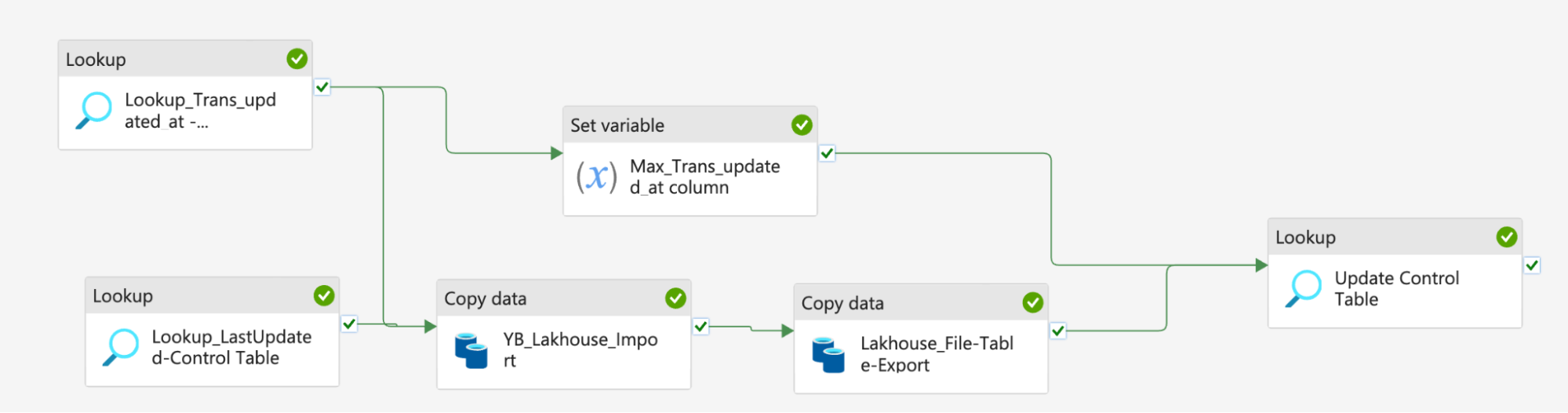1568x413 pixels.
Task: Click success output connector of YB_Lakhouse_Import
Action: pos(700,326)
